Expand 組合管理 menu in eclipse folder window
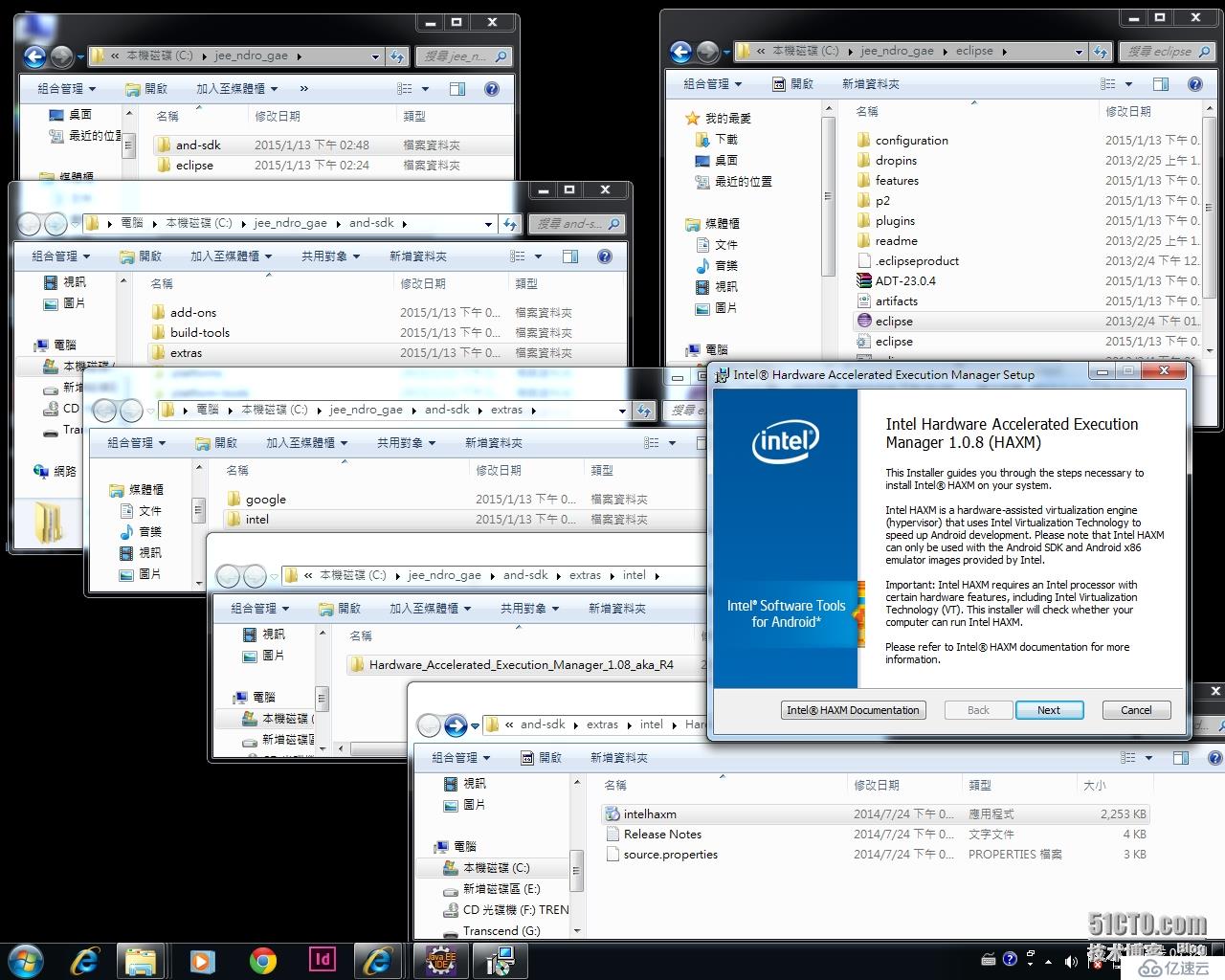Image resolution: width=1225 pixels, height=980 pixels. pyautogui.click(x=712, y=84)
